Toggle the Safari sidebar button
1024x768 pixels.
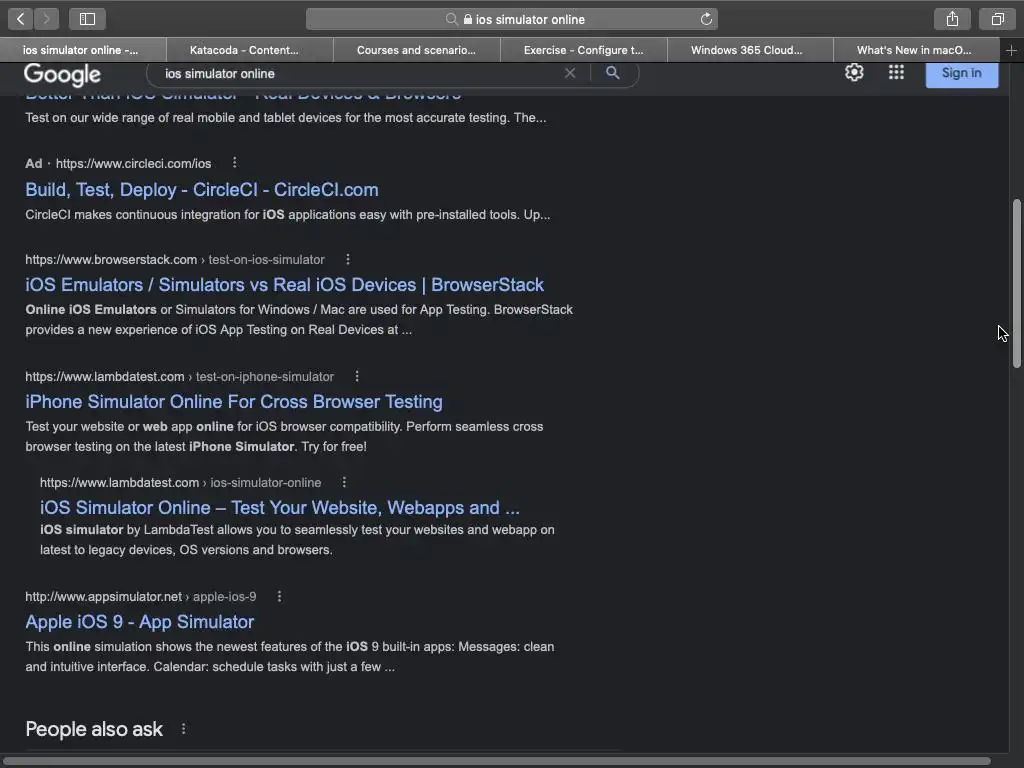(x=88, y=19)
